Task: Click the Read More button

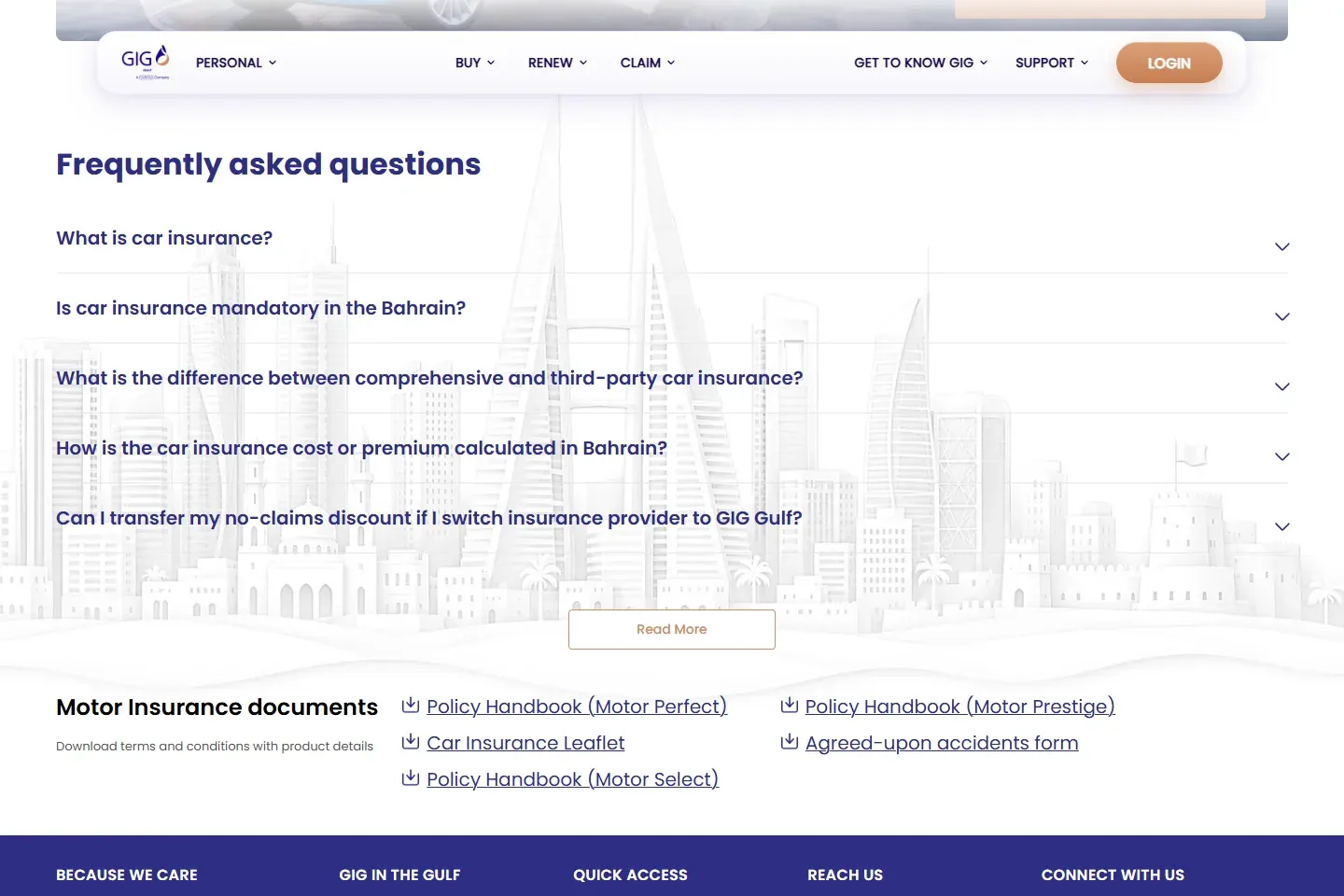Action: pyautogui.click(x=672, y=629)
